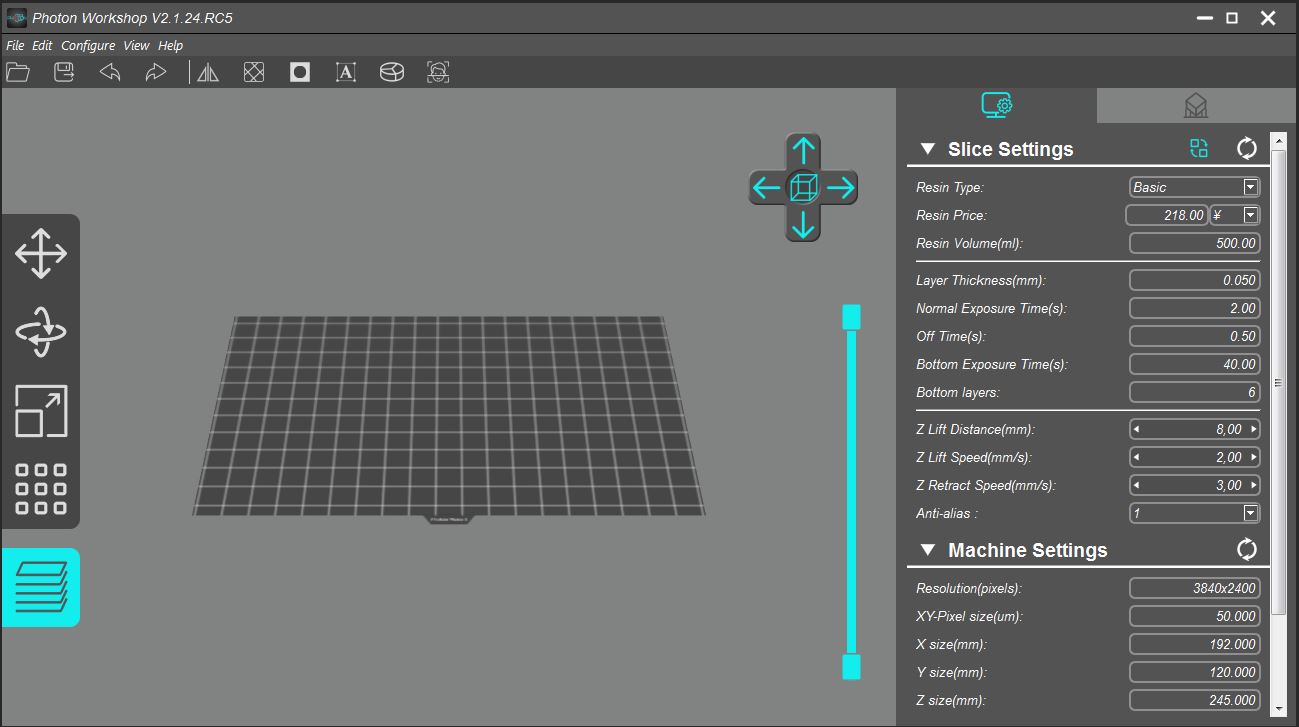Viewport: 1299px width, 727px height.
Task: Select the Scale tool in left sidebar
Action: pyautogui.click(x=41, y=410)
